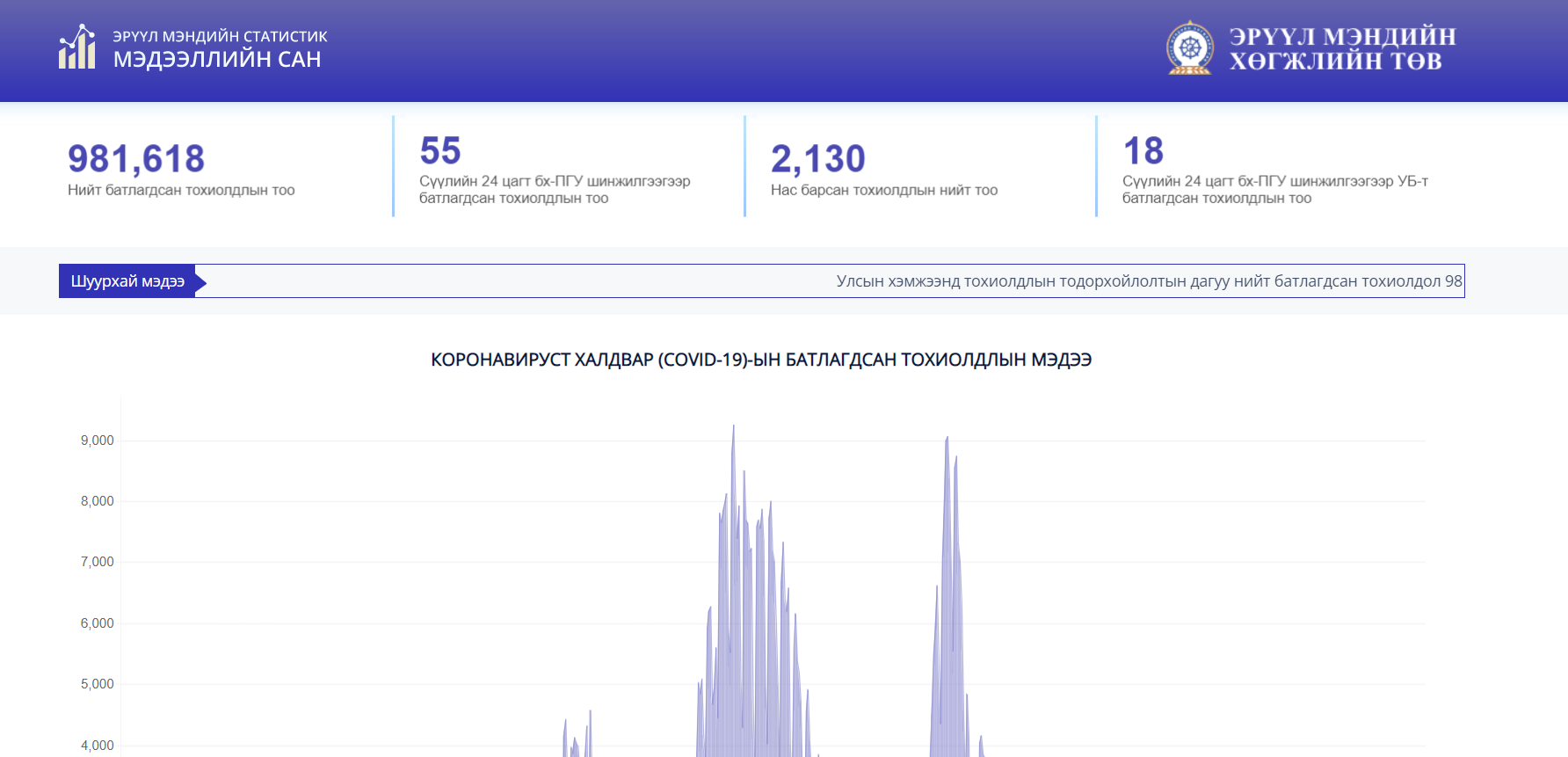Click the Health Development Center round emblem
Screen dimensions: 1568x757
coord(1189,48)
